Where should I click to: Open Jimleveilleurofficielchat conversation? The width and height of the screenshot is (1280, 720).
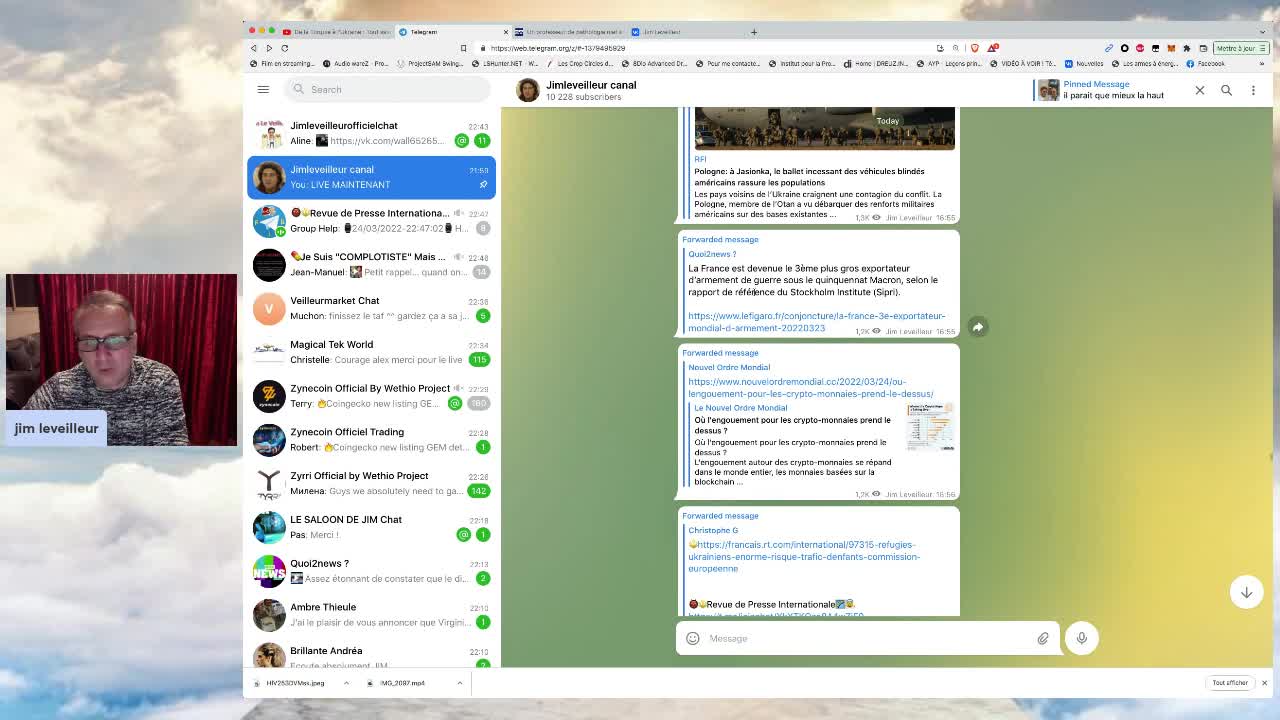[x=371, y=133]
